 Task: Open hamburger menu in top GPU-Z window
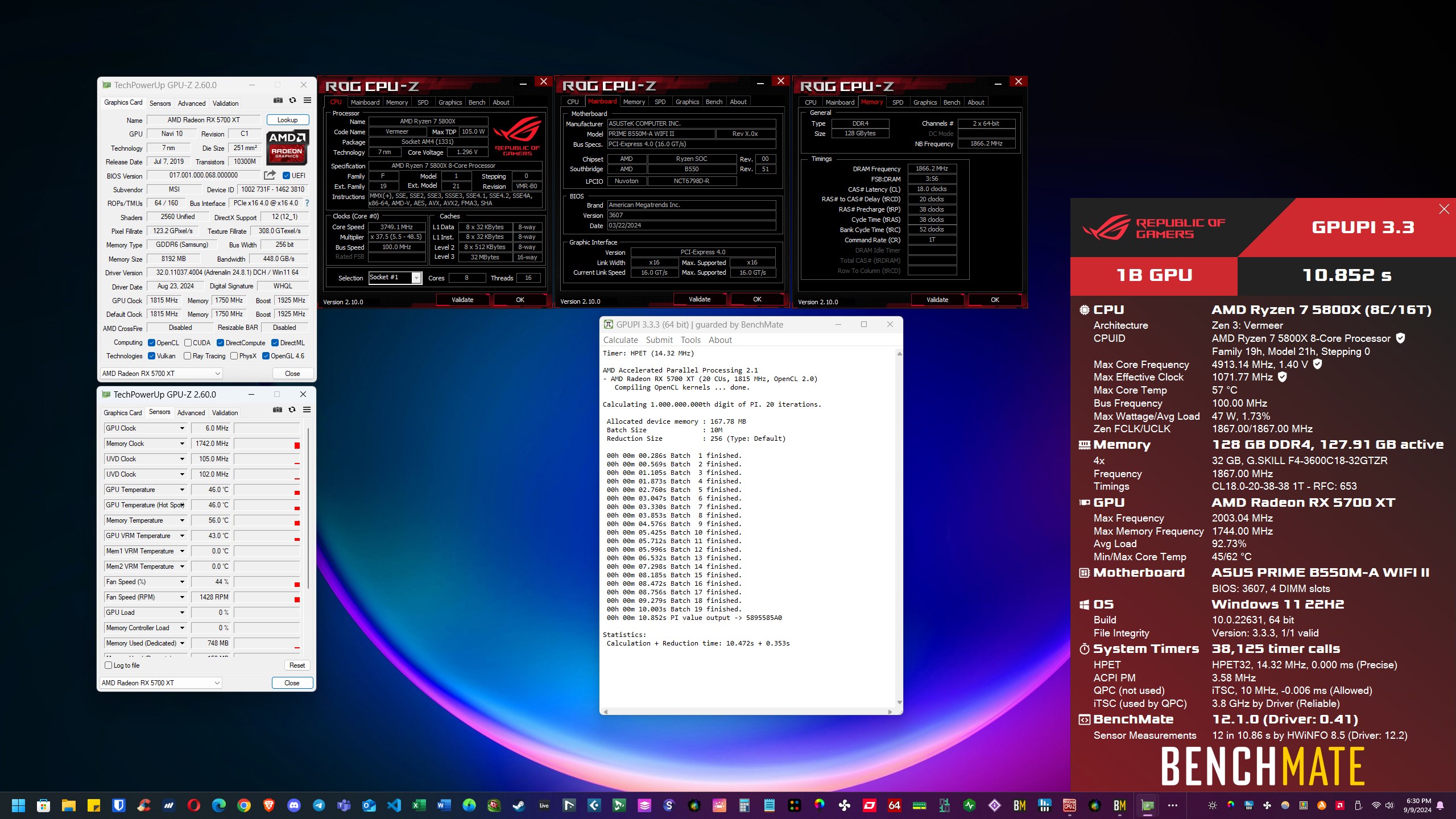click(x=307, y=101)
